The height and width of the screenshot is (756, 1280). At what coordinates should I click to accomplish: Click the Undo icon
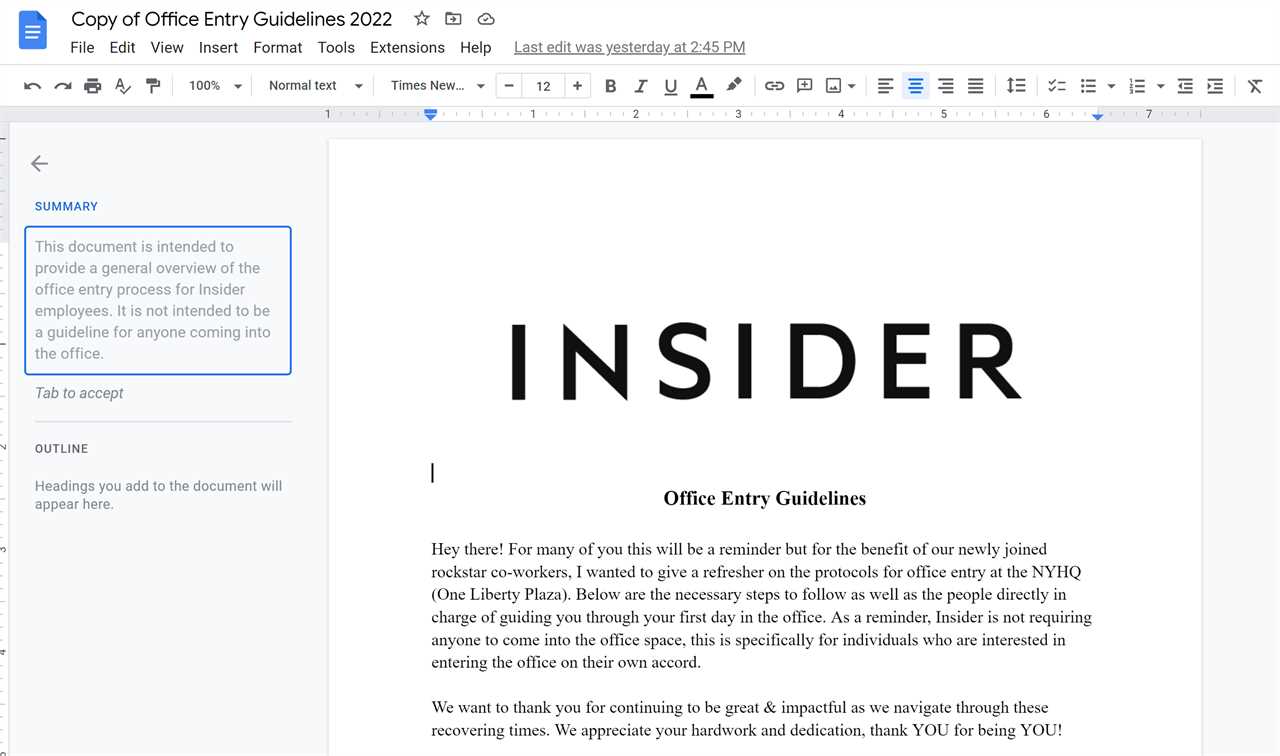click(x=32, y=86)
